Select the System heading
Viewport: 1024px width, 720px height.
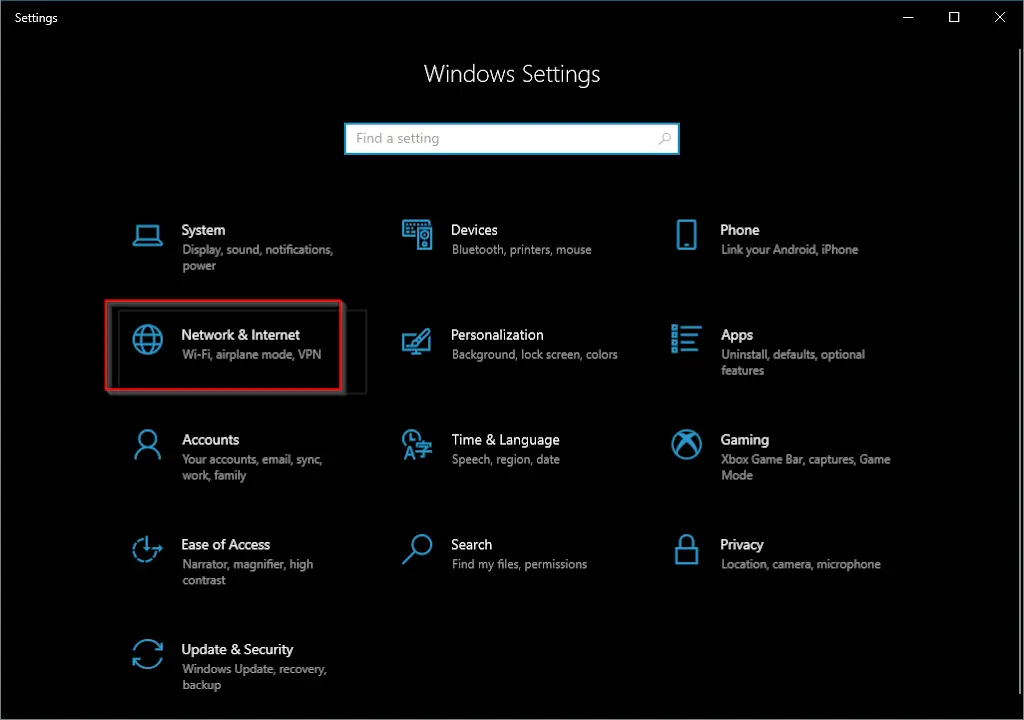(203, 230)
